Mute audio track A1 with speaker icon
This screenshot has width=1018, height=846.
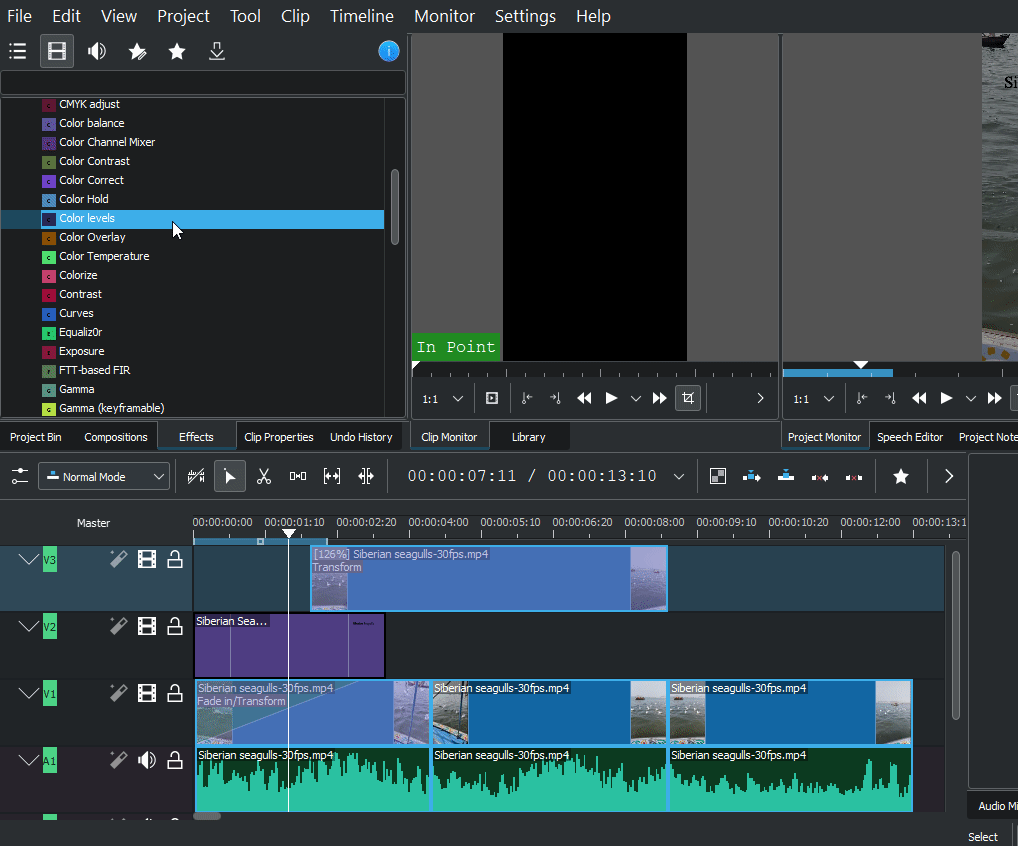[147, 761]
